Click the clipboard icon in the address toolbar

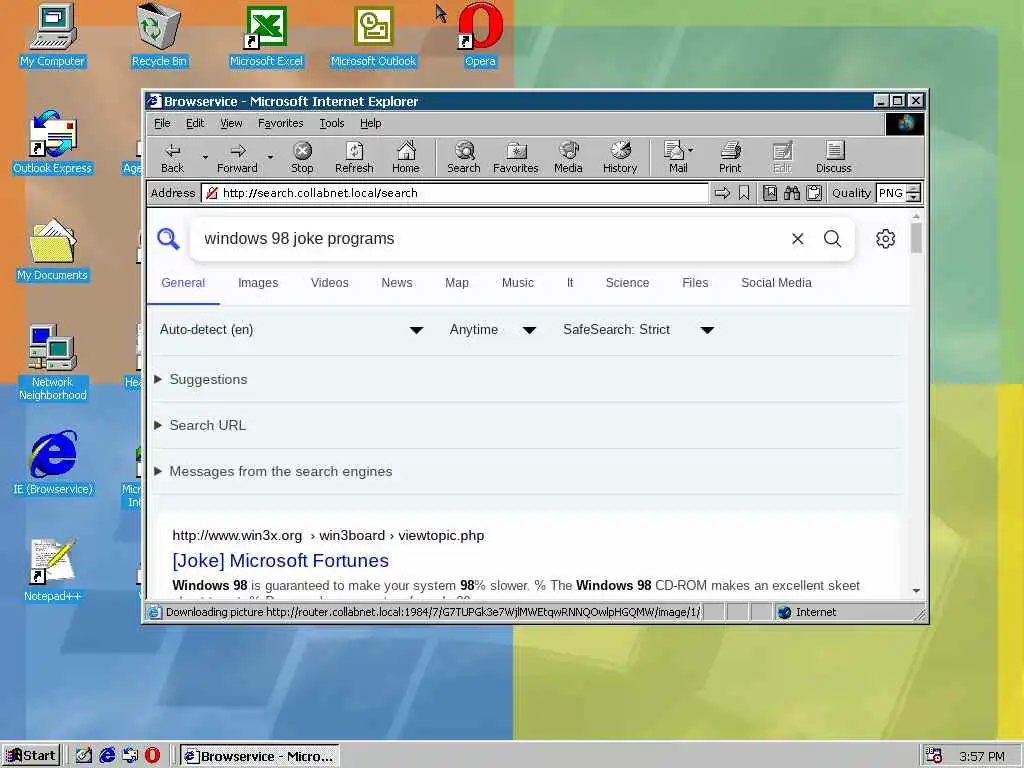814,193
